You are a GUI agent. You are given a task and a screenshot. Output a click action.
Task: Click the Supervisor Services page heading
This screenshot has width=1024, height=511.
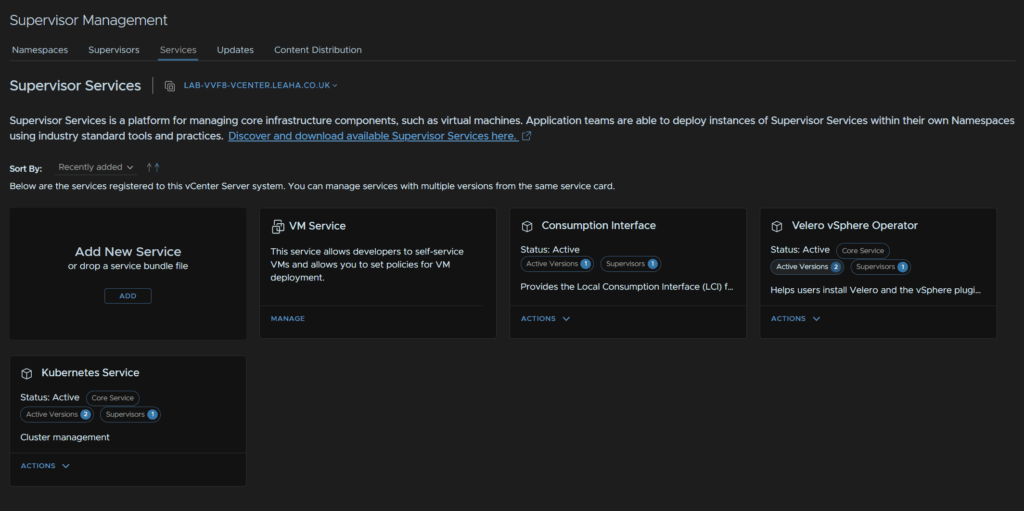(75, 86)
